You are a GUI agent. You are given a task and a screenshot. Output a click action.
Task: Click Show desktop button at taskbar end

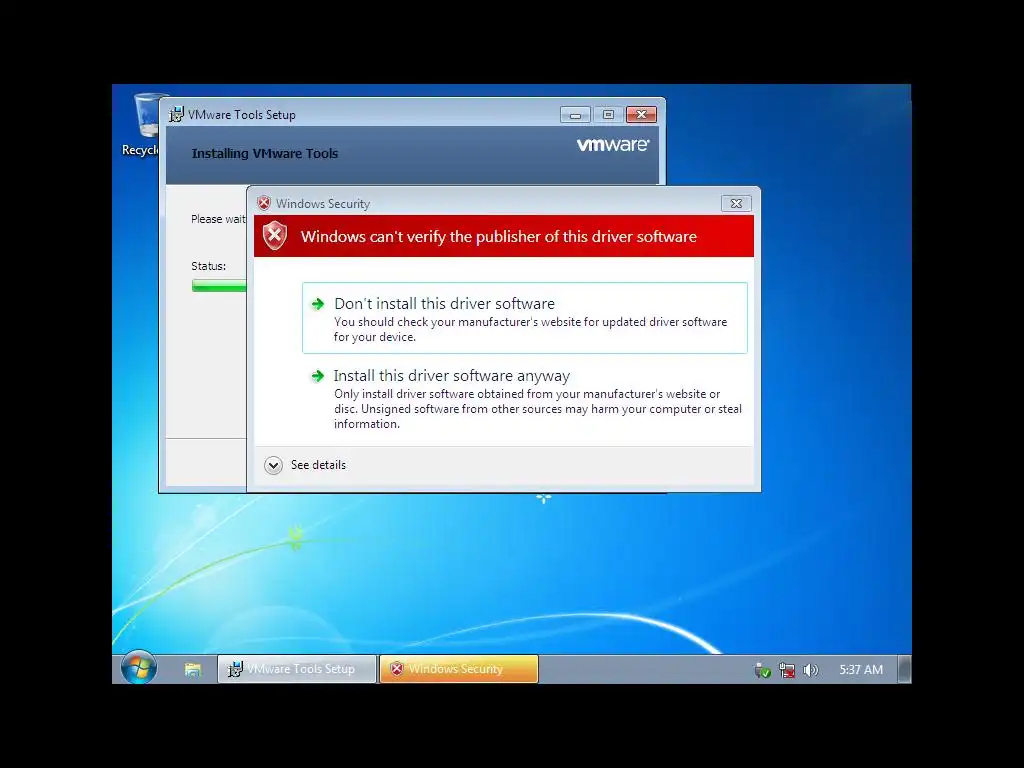point(904,669)
